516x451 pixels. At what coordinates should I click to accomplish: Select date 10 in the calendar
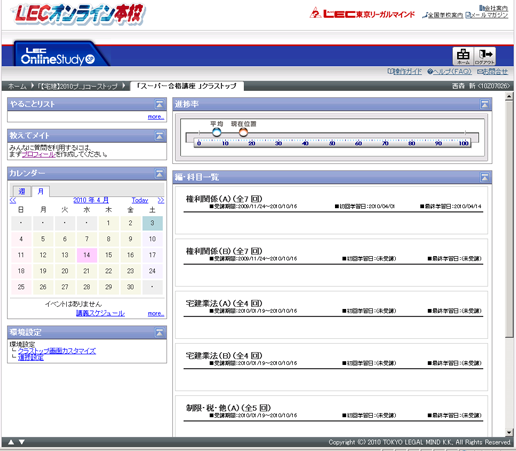point(152,239)
